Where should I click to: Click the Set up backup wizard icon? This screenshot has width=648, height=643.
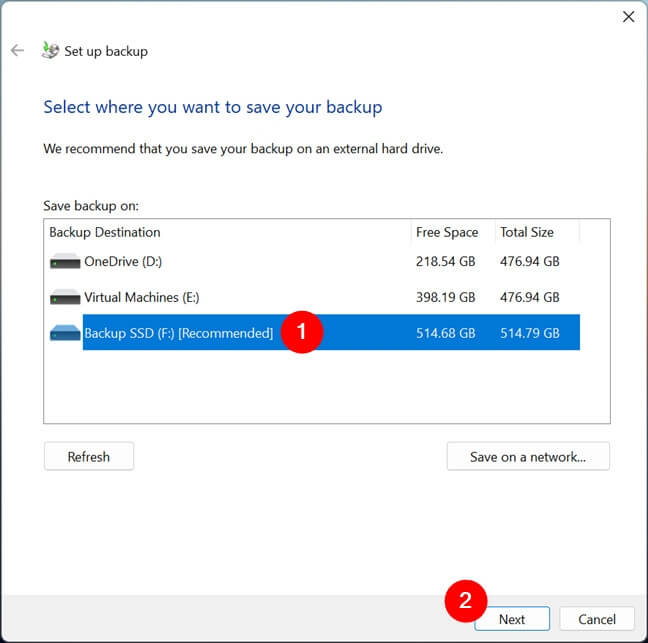[50, 51]
